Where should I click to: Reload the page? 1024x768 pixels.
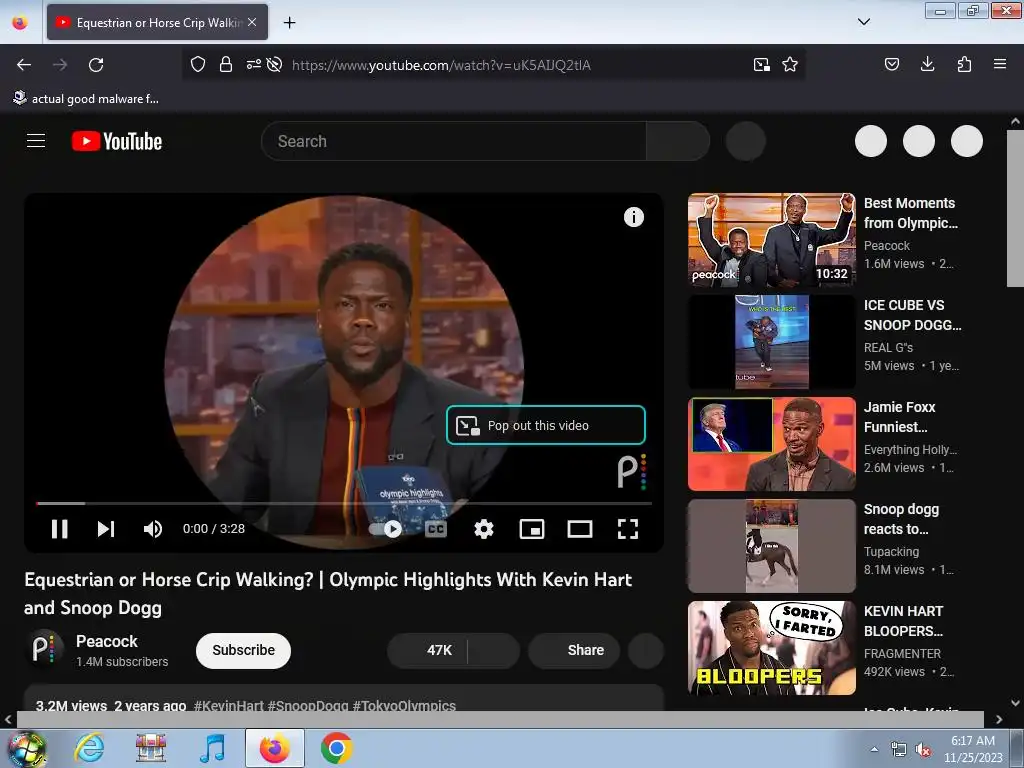96,65
